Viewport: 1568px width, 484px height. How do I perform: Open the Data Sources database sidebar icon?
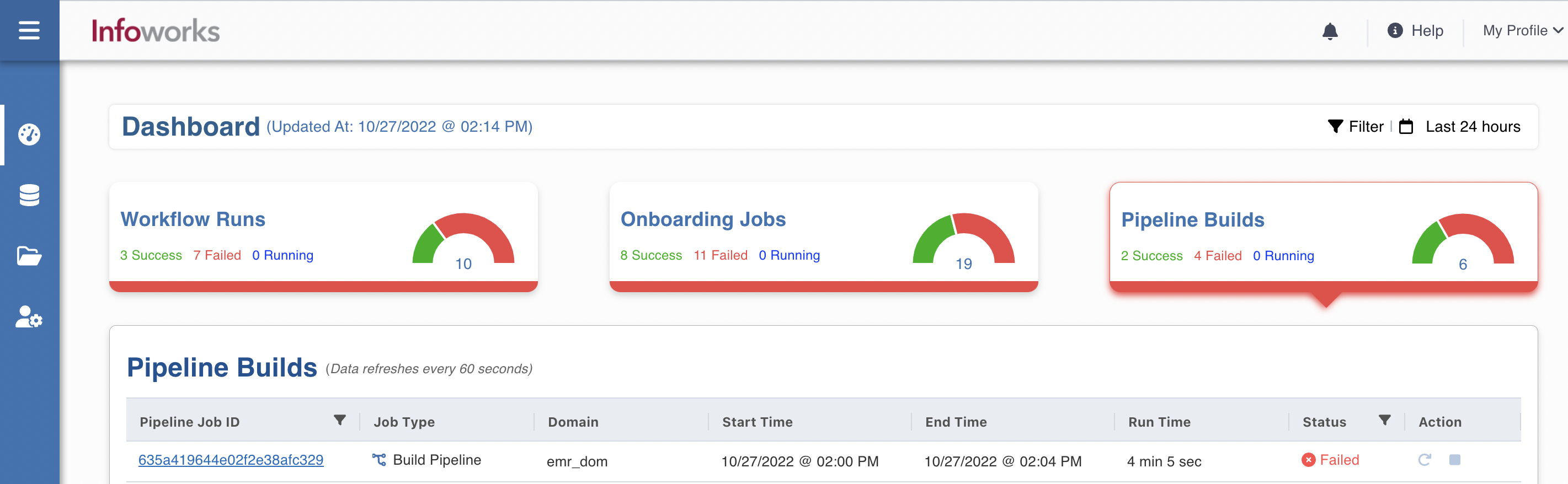pyautogui.click(x=29, y=195)
